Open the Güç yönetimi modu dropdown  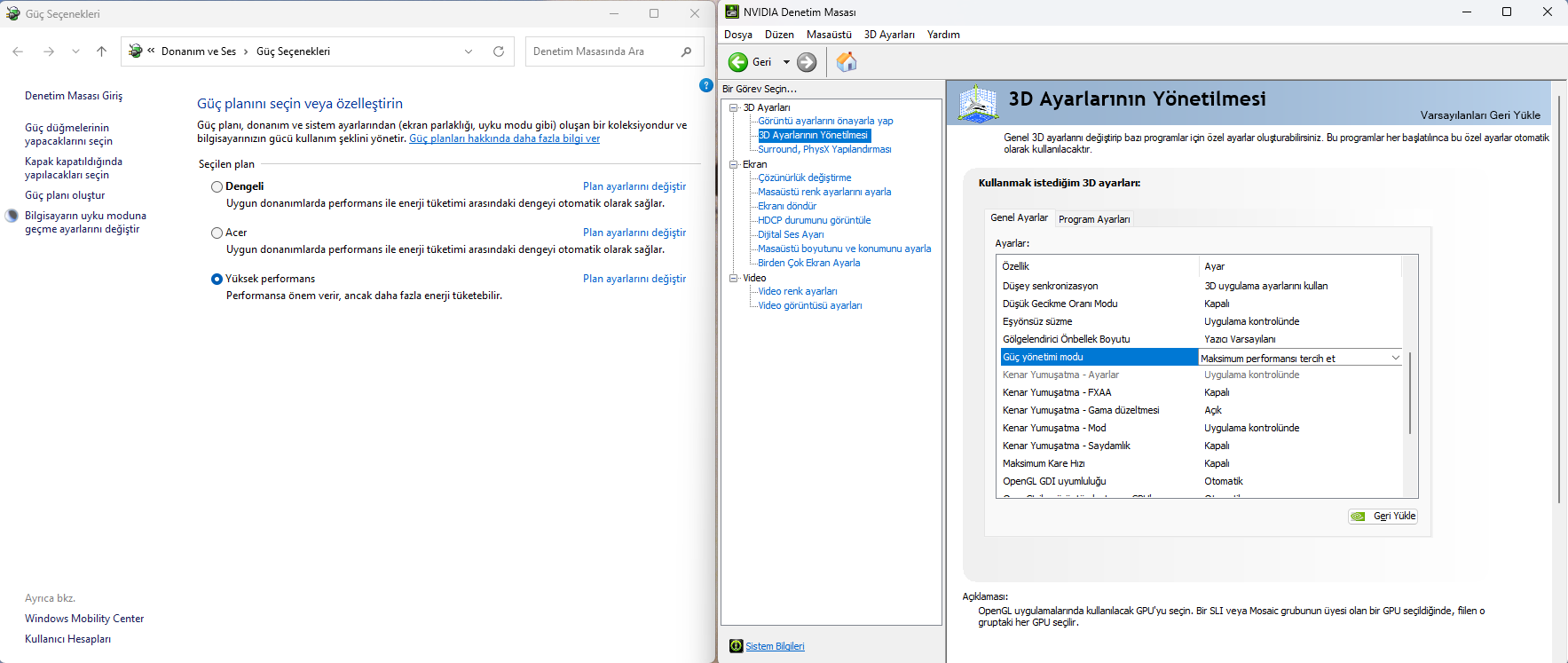pos(1396,358)
